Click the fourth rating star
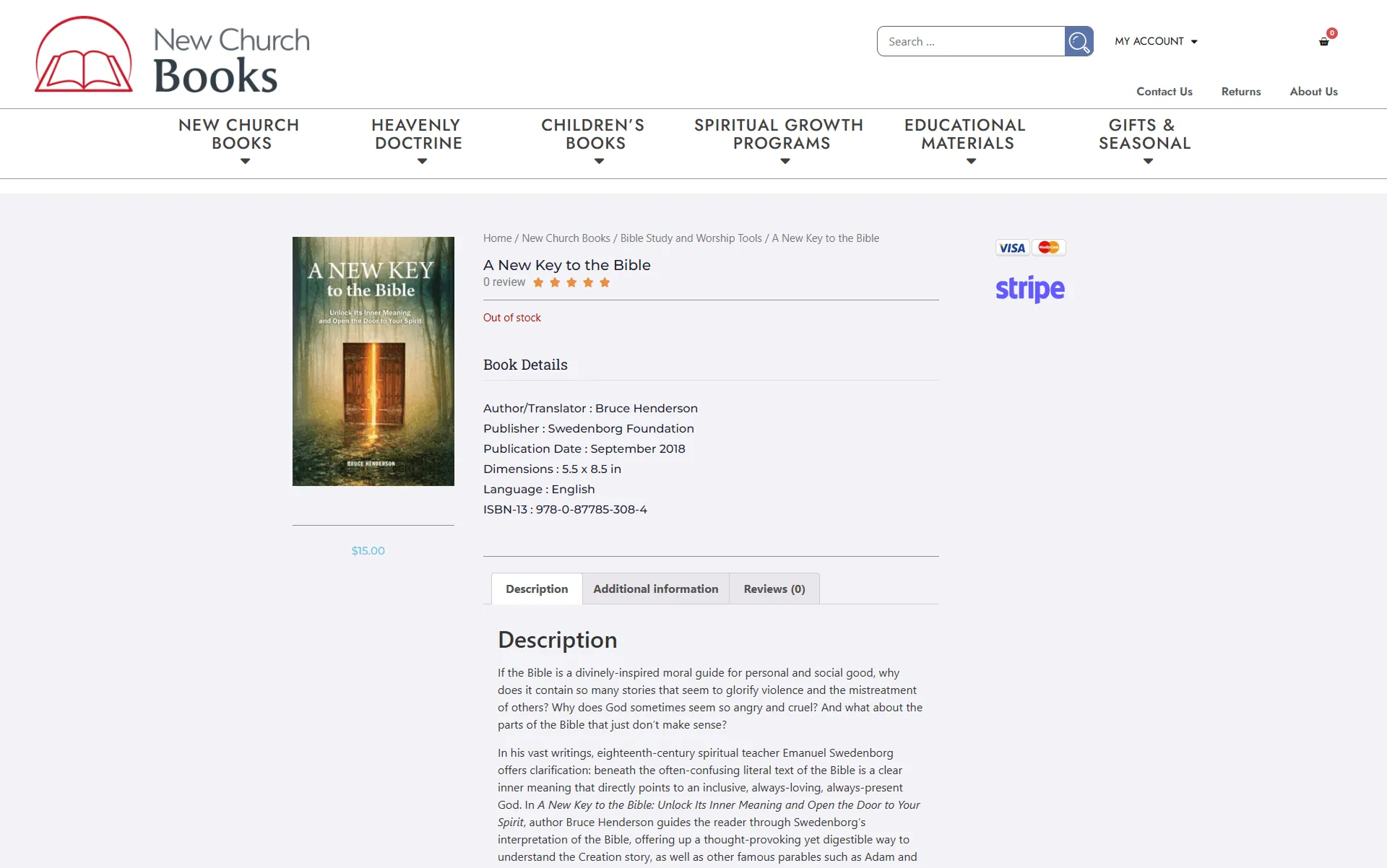The width and height of the screenshot is (1387, 868). [588, 282]
